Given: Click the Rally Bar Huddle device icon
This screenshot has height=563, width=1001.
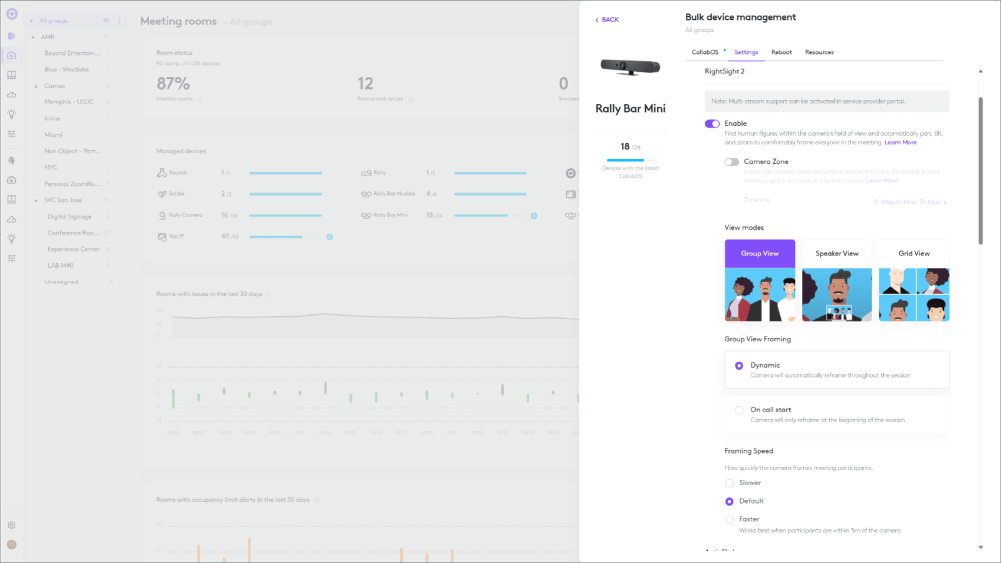Looking at the screenshot, I should tap(366, 194).
